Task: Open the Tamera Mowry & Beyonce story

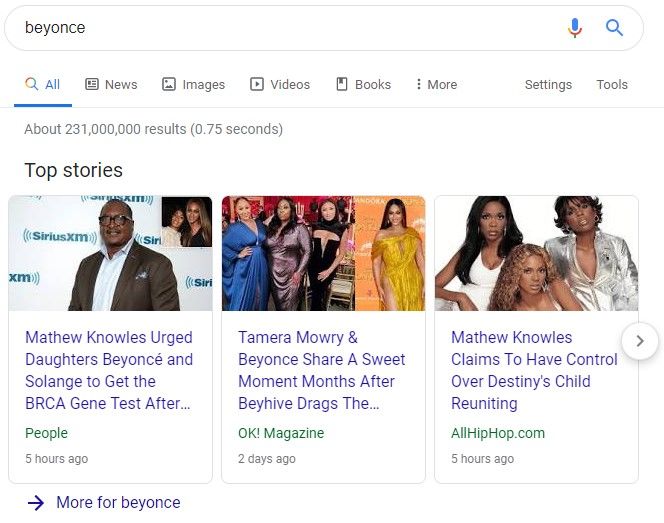Action: tap(321, 370)
